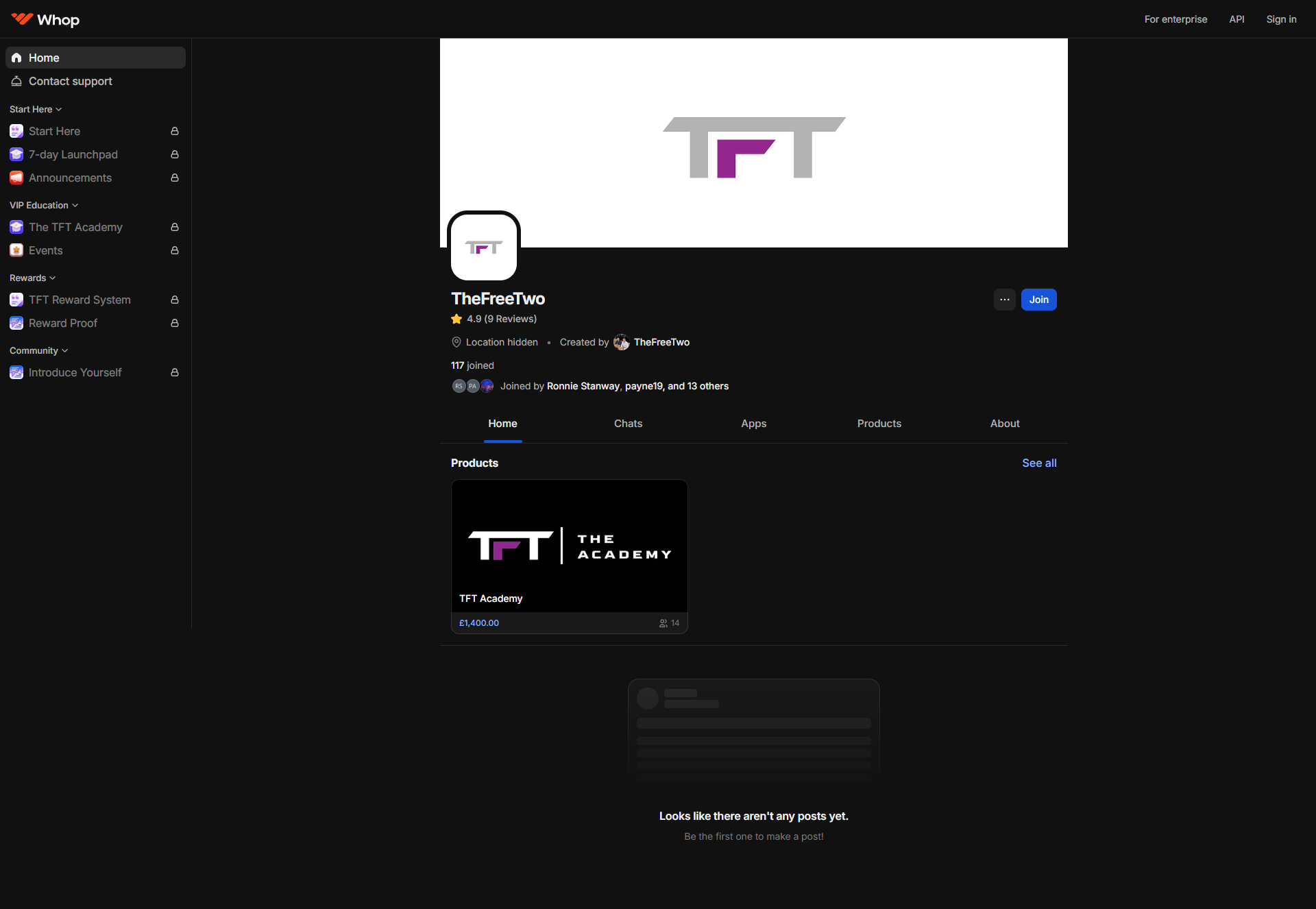Click the £1,400.00 price on TFT Academy

[x=479, y=623]
